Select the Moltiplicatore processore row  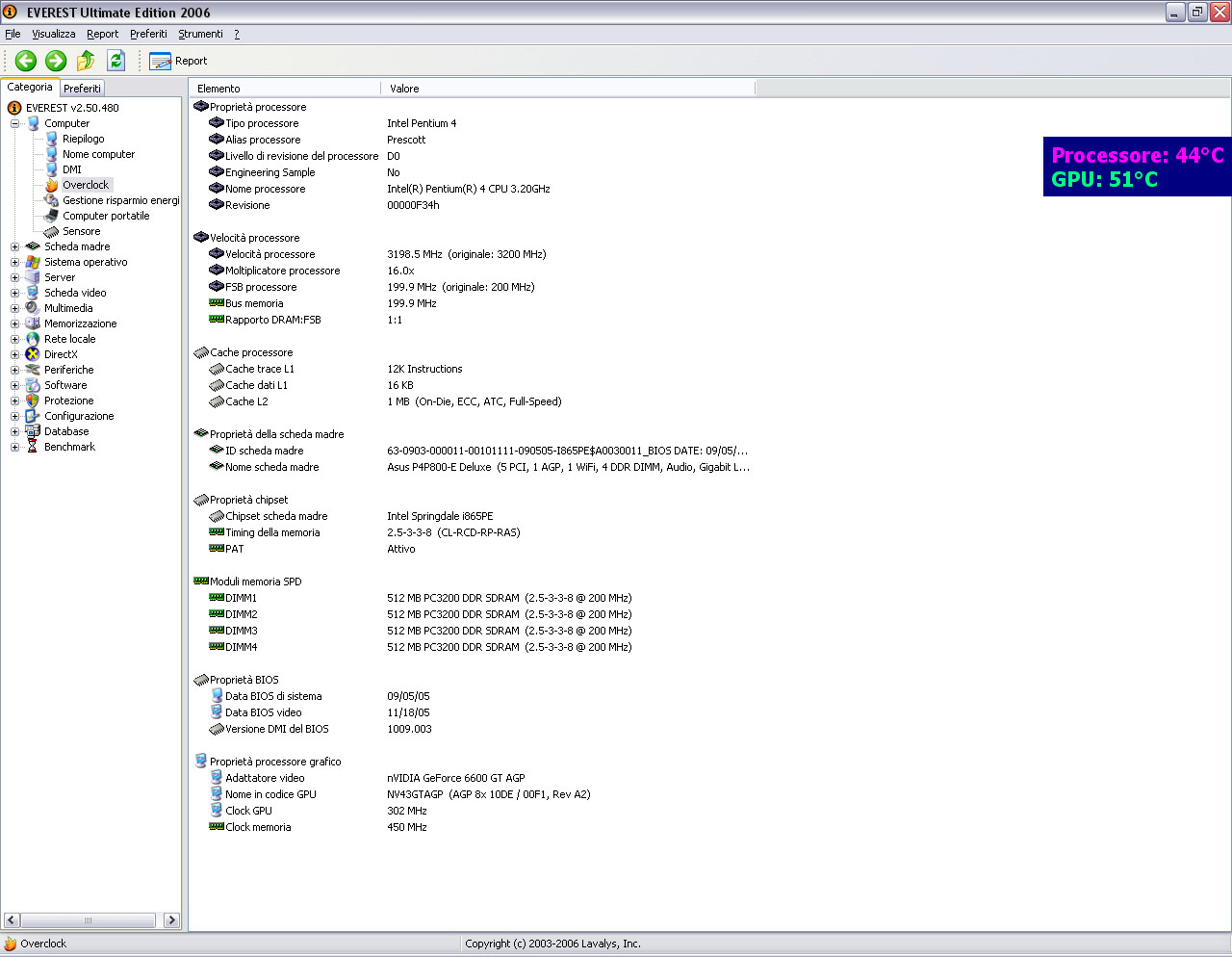pos(472,271)
